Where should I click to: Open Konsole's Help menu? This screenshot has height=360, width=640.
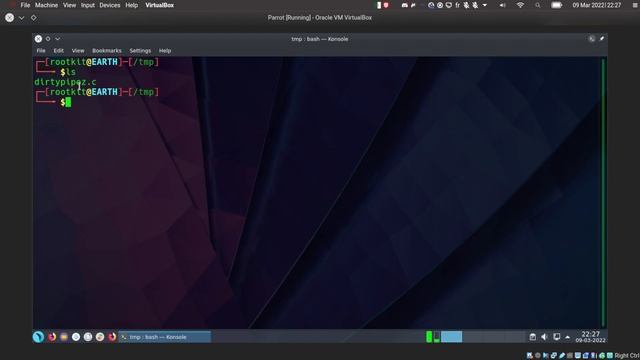coord(165,51)
